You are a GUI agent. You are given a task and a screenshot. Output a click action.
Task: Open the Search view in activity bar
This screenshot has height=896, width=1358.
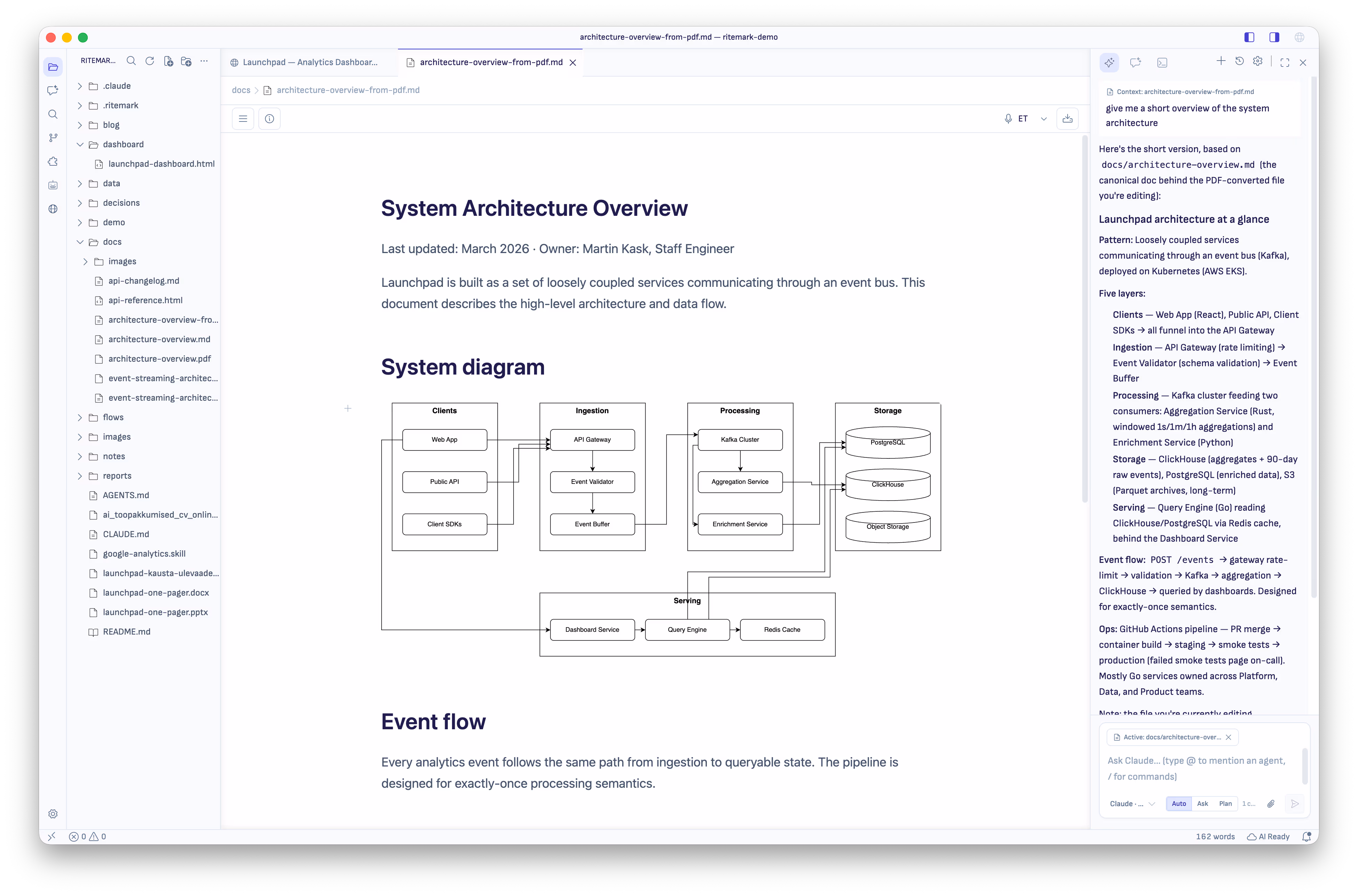53,114
